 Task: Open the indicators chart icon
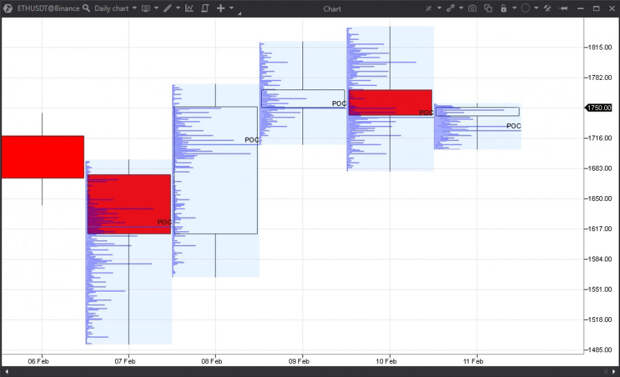coord(189,8)
